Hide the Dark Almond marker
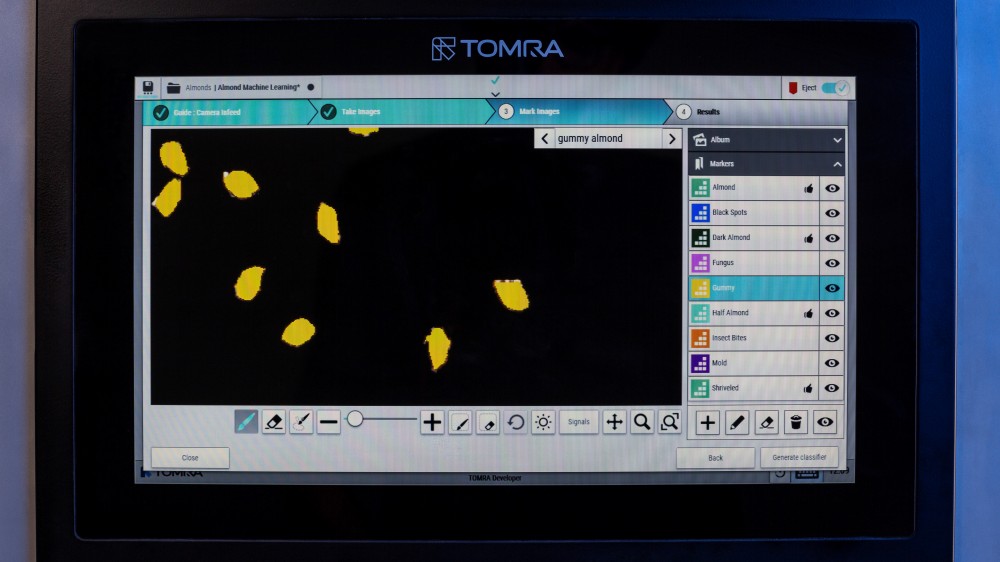Viewport: 1000px width, 562px height. pos(832,238)
